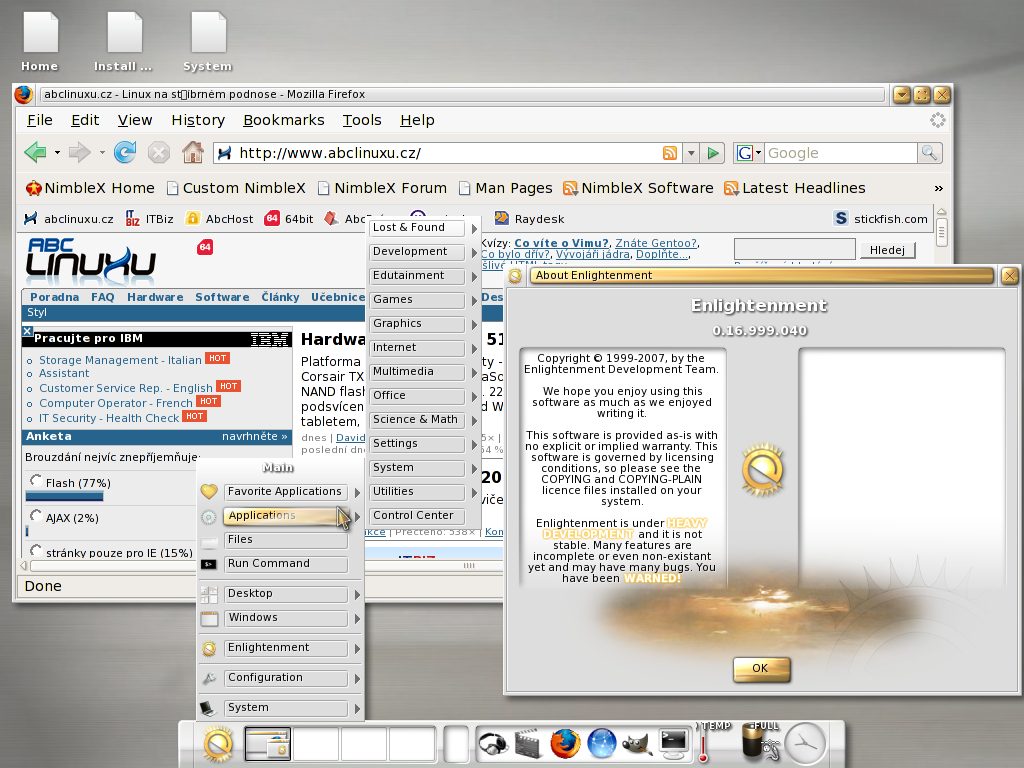The image size is (1024, 768).
Task: Click the 64bit red badge on page
Action: [x=205, y=247]
